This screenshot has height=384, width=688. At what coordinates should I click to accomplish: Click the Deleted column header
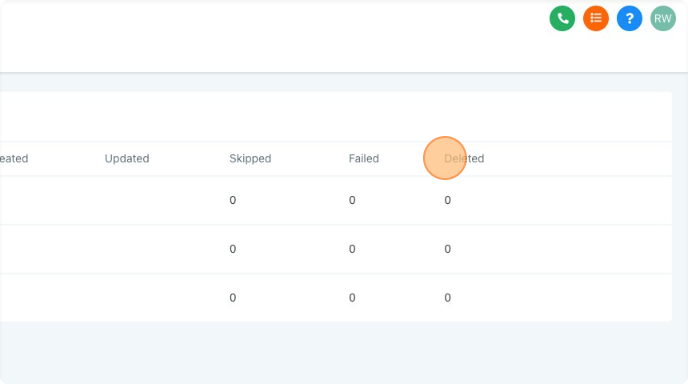click(464, 158)
